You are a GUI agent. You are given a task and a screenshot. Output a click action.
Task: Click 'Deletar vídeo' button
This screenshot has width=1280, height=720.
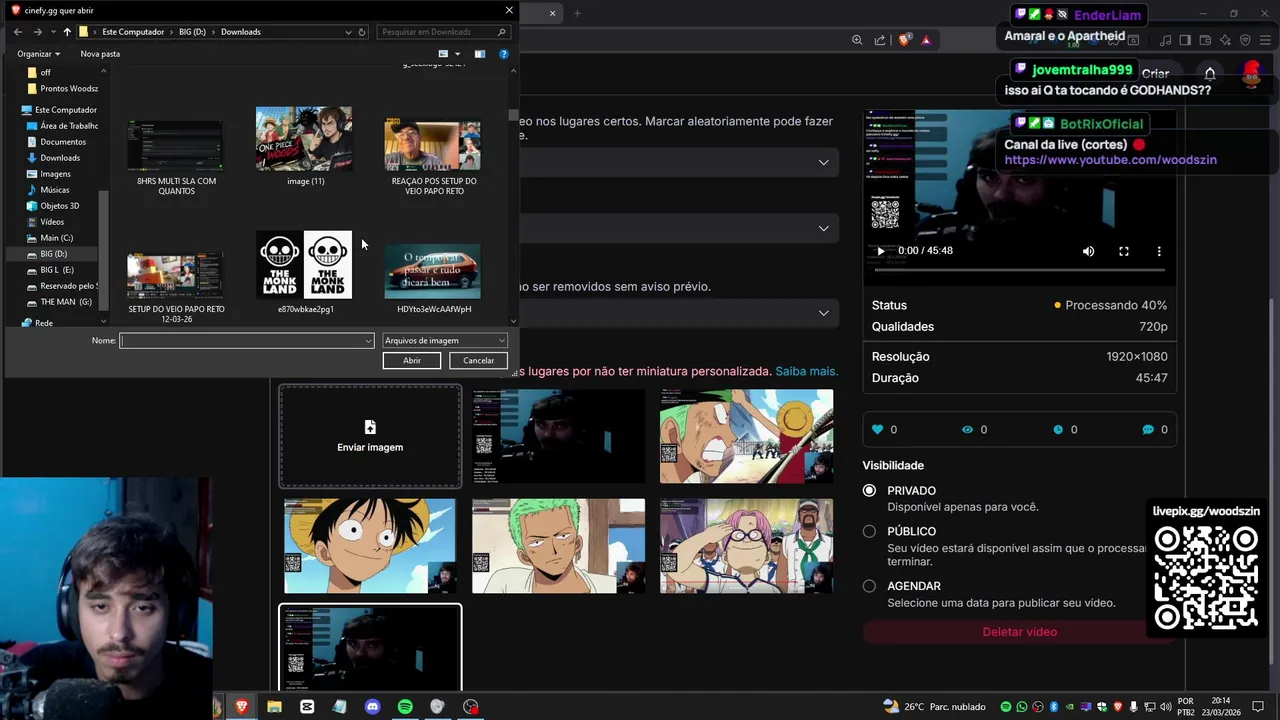1019,632
